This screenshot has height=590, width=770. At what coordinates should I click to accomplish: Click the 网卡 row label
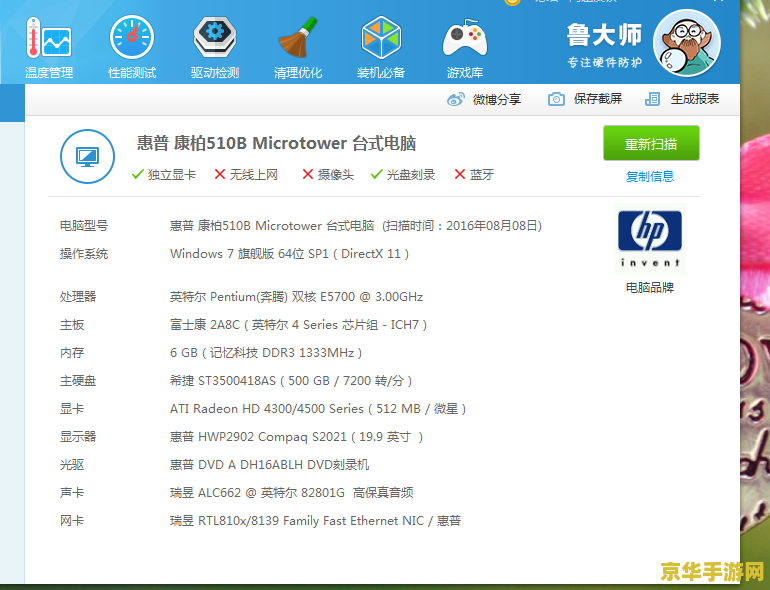tap(72, 521)
